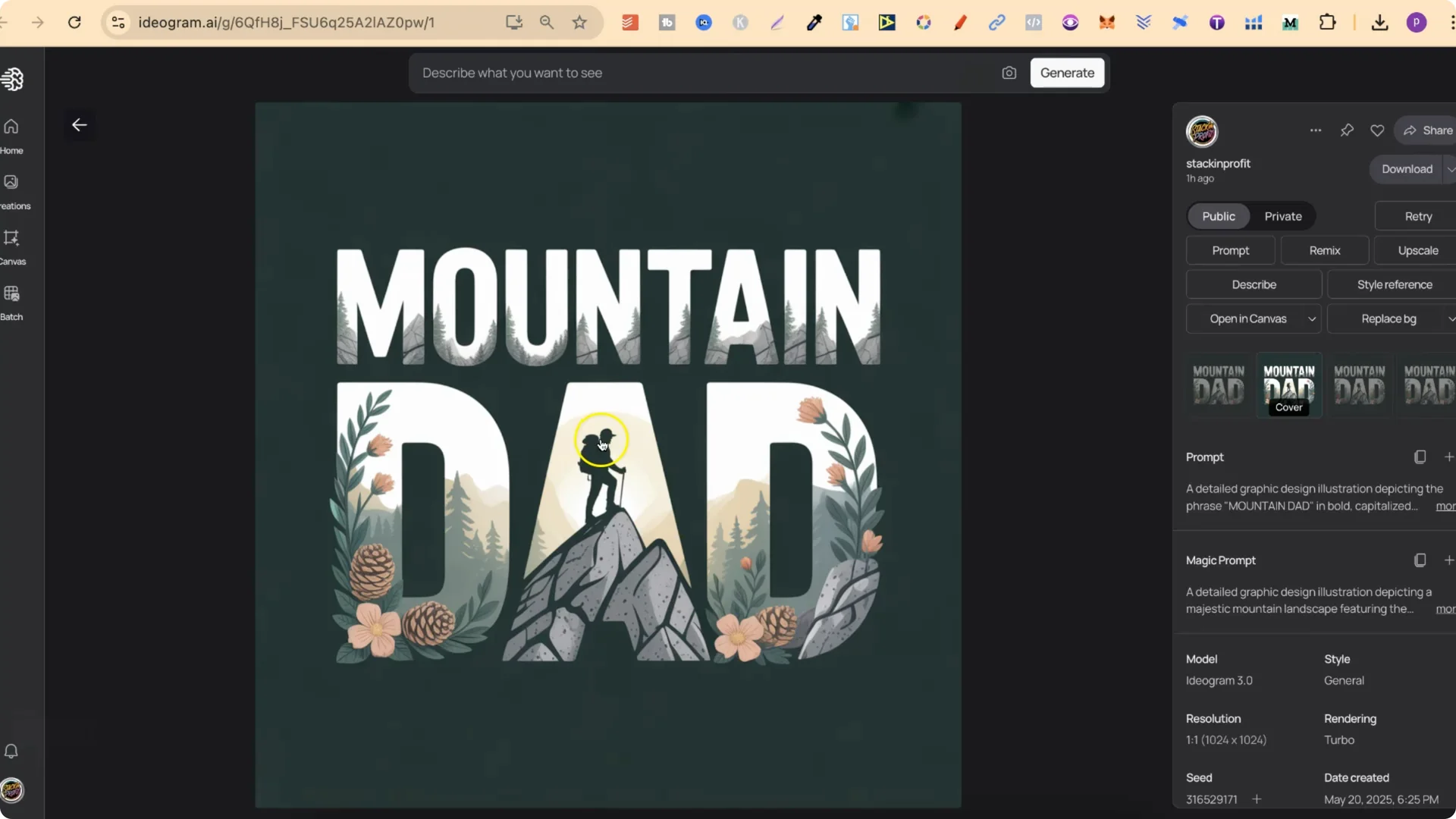
Task: Retry generating the image
Action: [1417, 216]
